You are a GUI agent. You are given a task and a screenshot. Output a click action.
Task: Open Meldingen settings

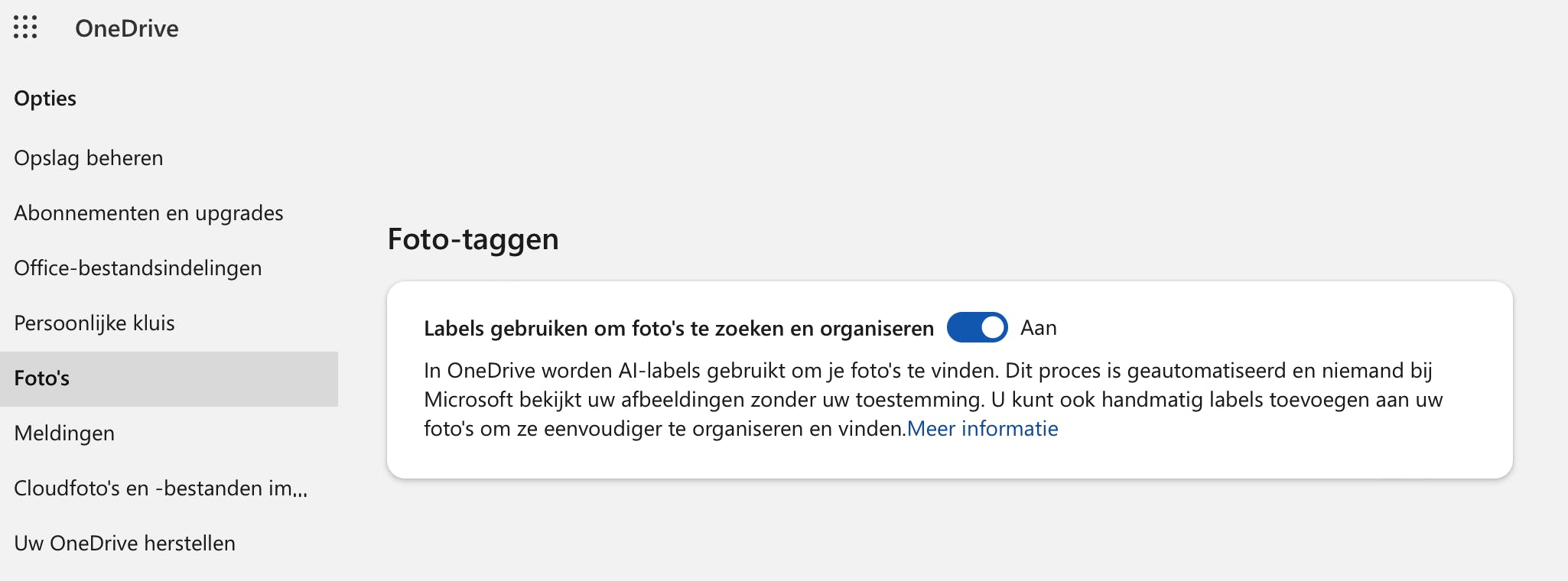(x=64, y=433)
